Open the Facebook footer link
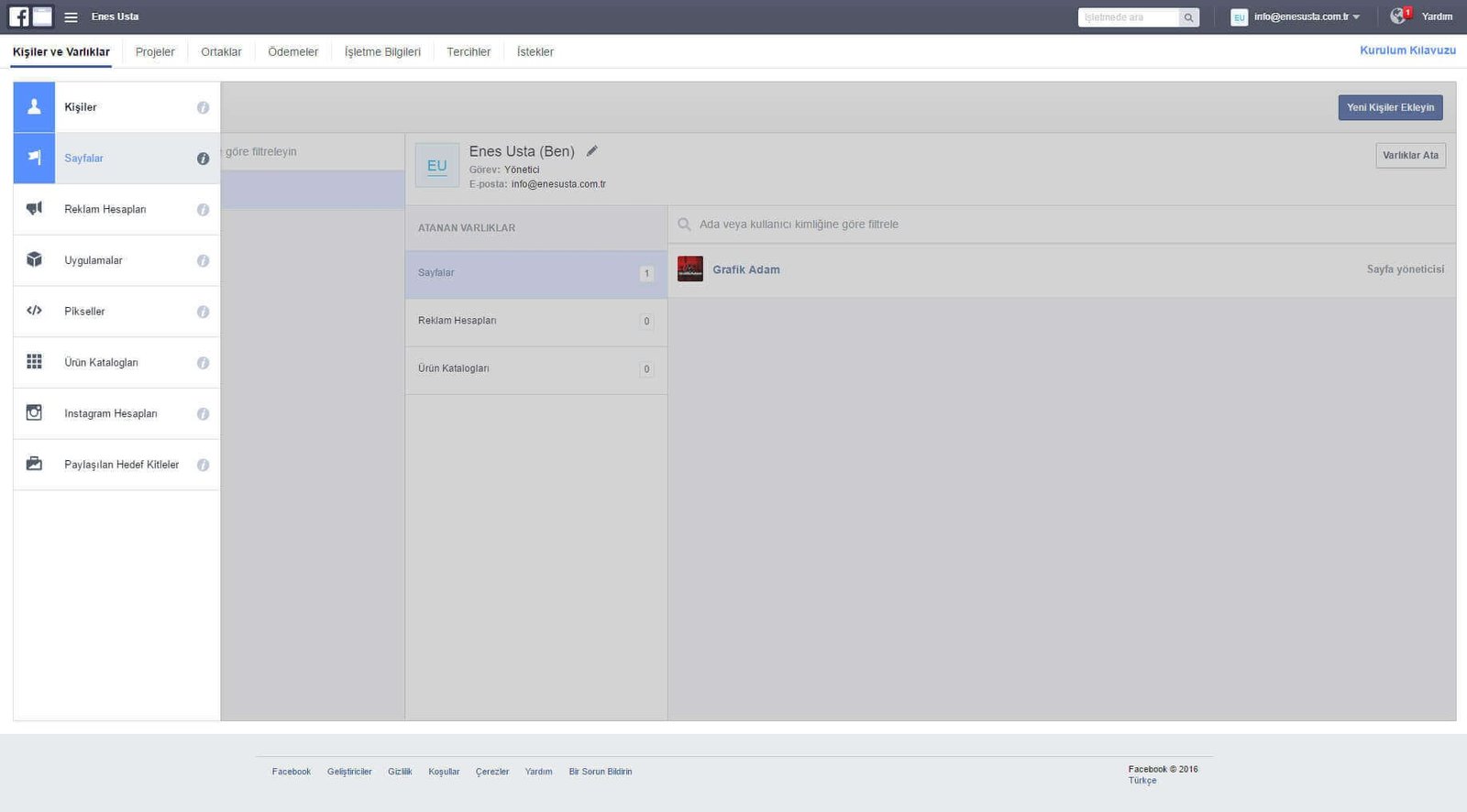1467x812 pixels. [291, 772]
